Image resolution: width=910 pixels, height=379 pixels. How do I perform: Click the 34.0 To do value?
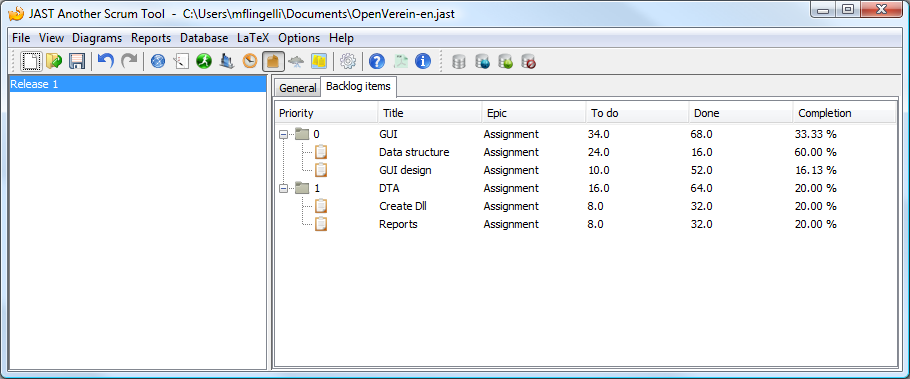click(598, 134)
